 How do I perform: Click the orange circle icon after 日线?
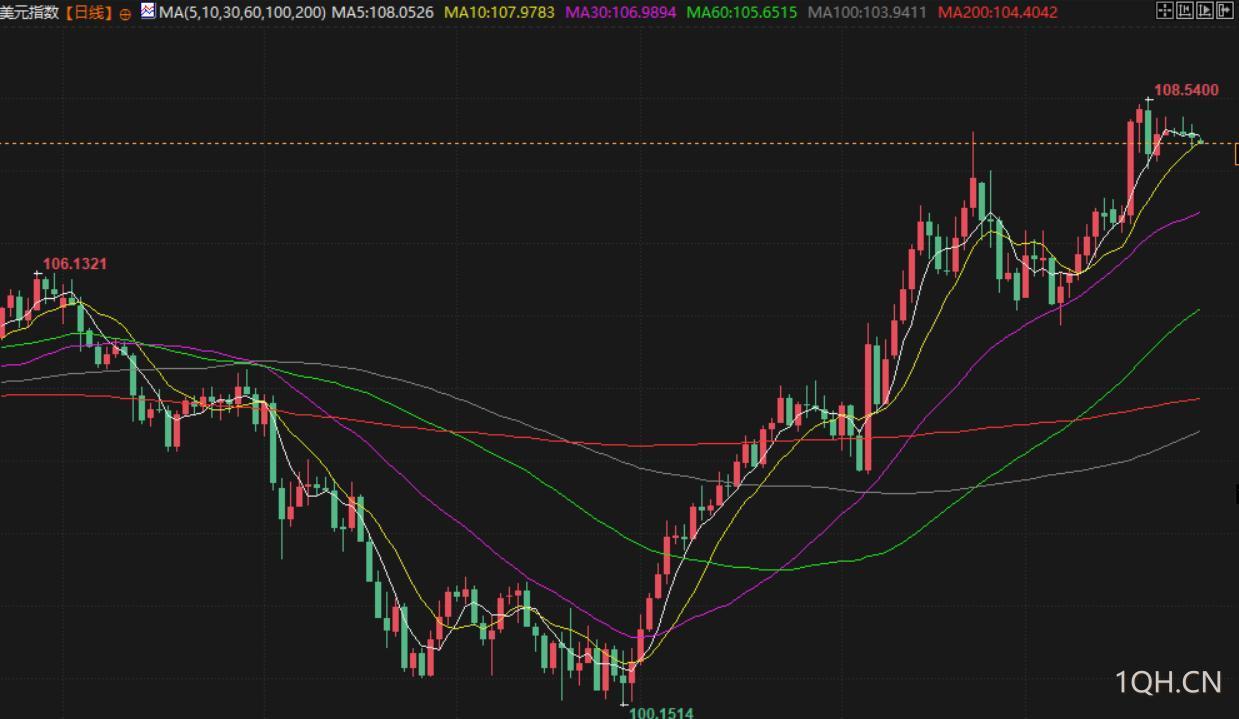[x=125, y=14]
